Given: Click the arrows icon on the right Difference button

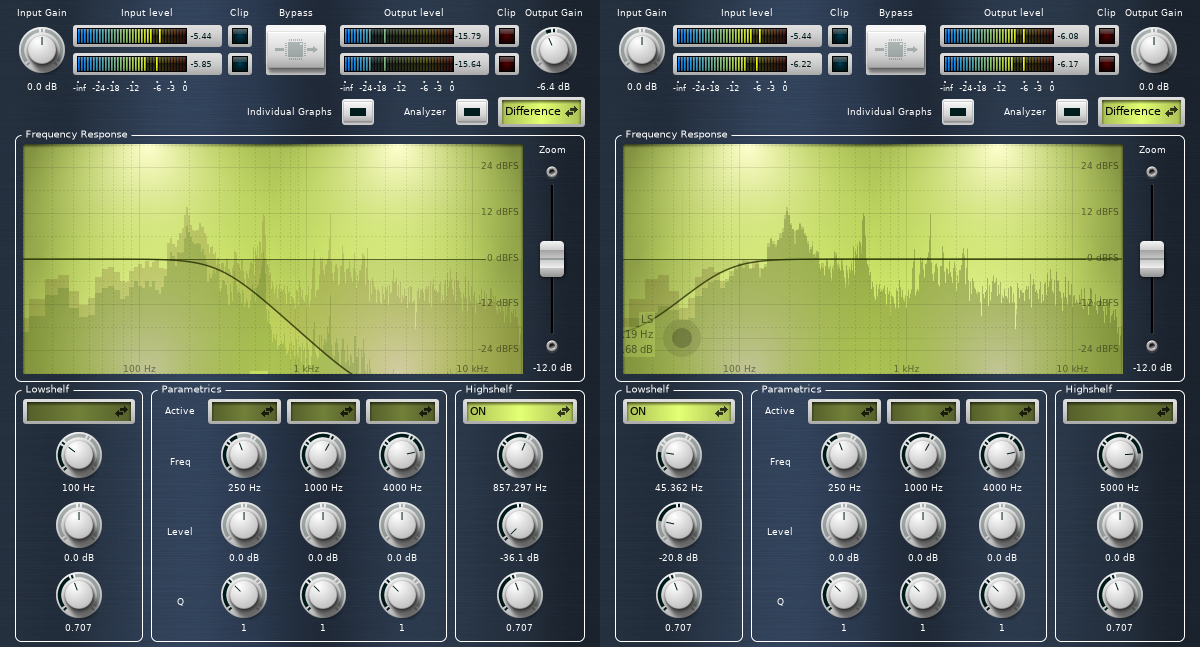Looking at the screenshot, I should tap(1171, 112).
